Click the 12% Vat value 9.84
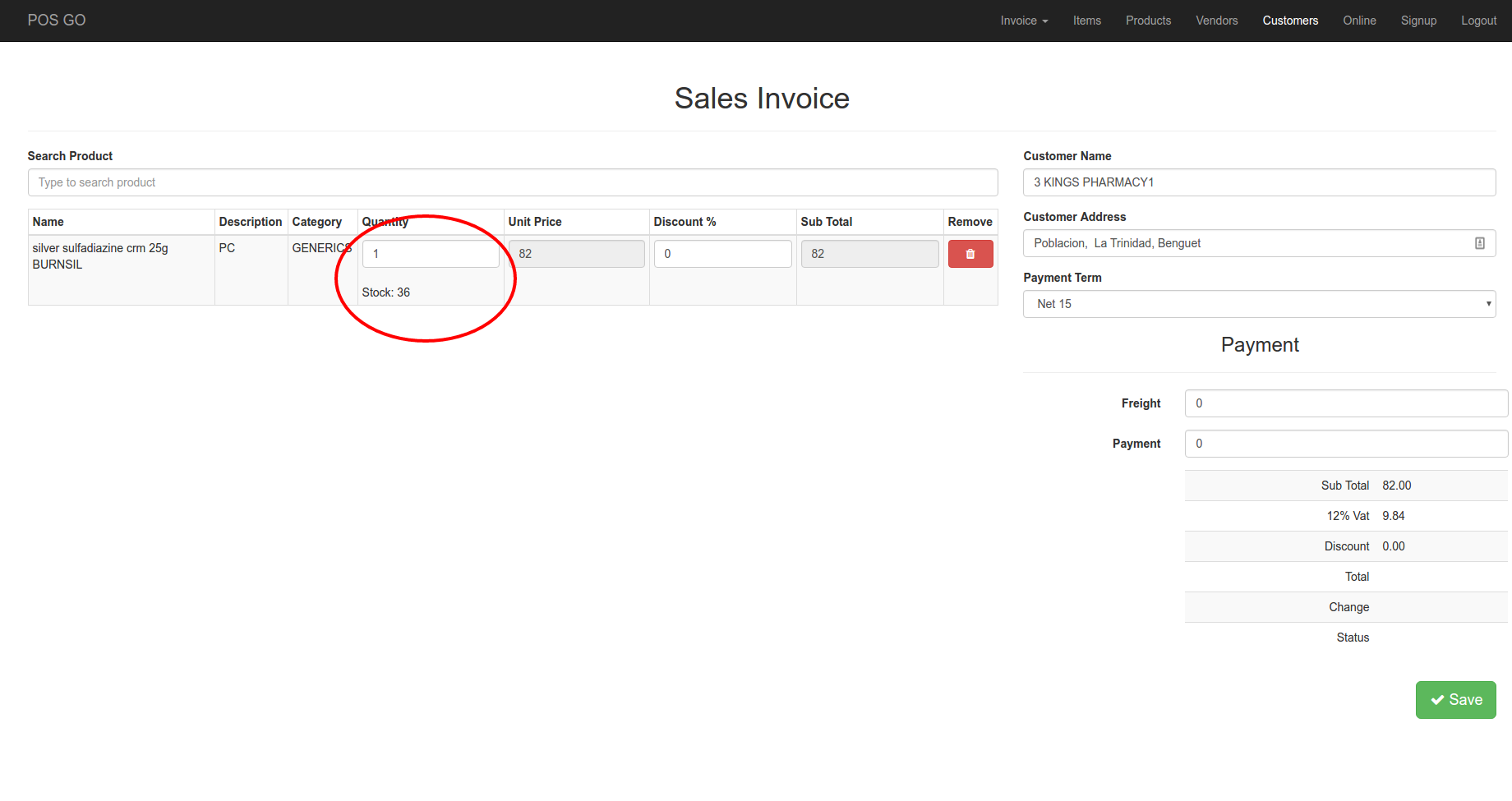This screenshot has width=1512, height=801. click(x=1394, y=516)
